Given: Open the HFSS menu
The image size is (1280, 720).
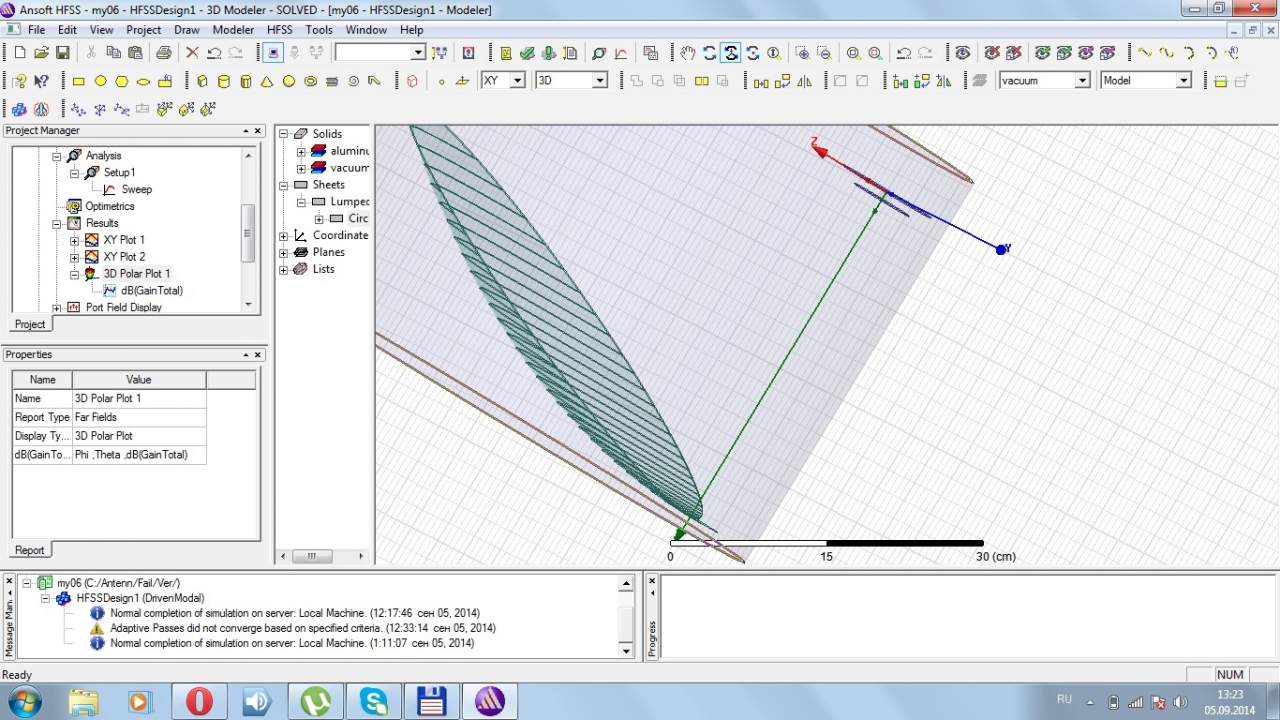Looking at the screenshot, I should [280, 30].
